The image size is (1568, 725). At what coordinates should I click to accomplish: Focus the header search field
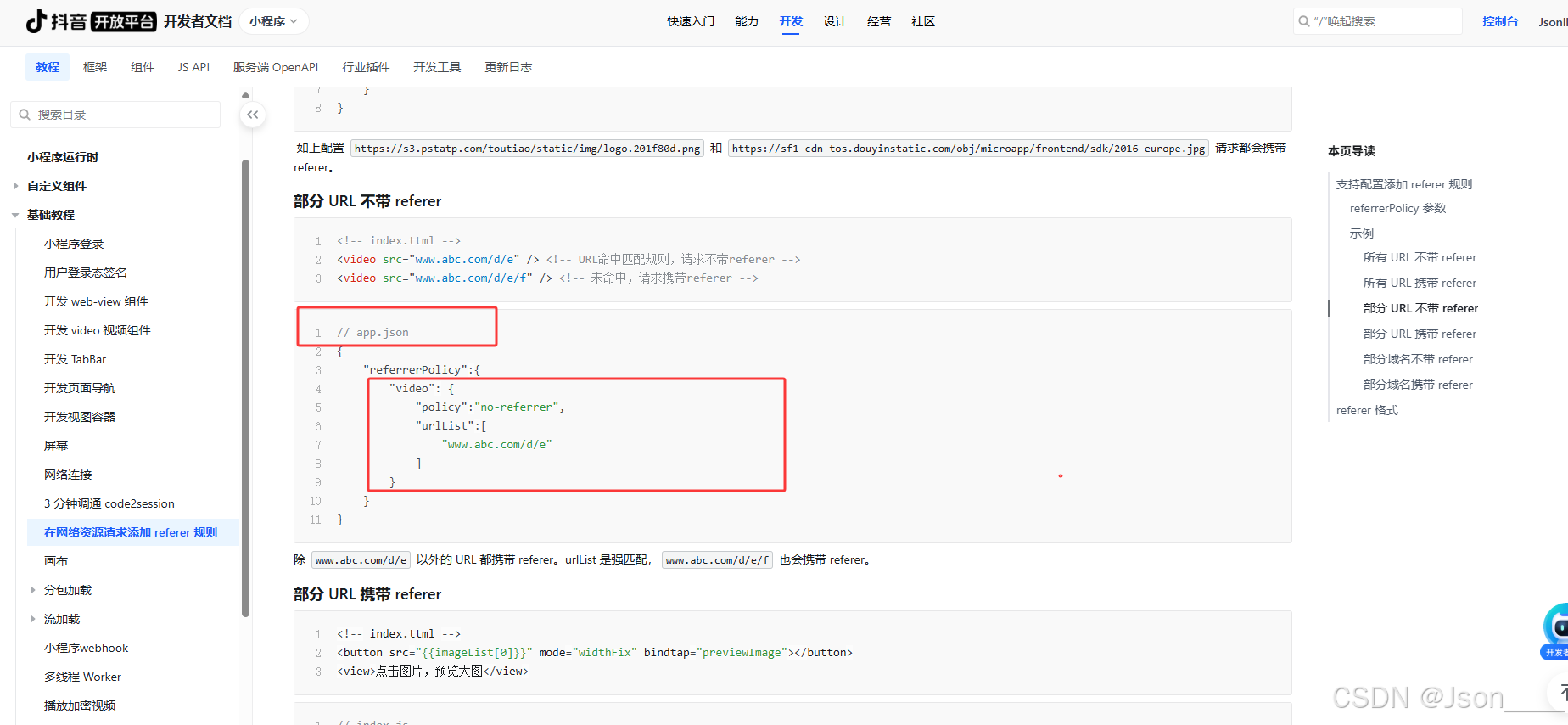click(x=1378, y=21)
